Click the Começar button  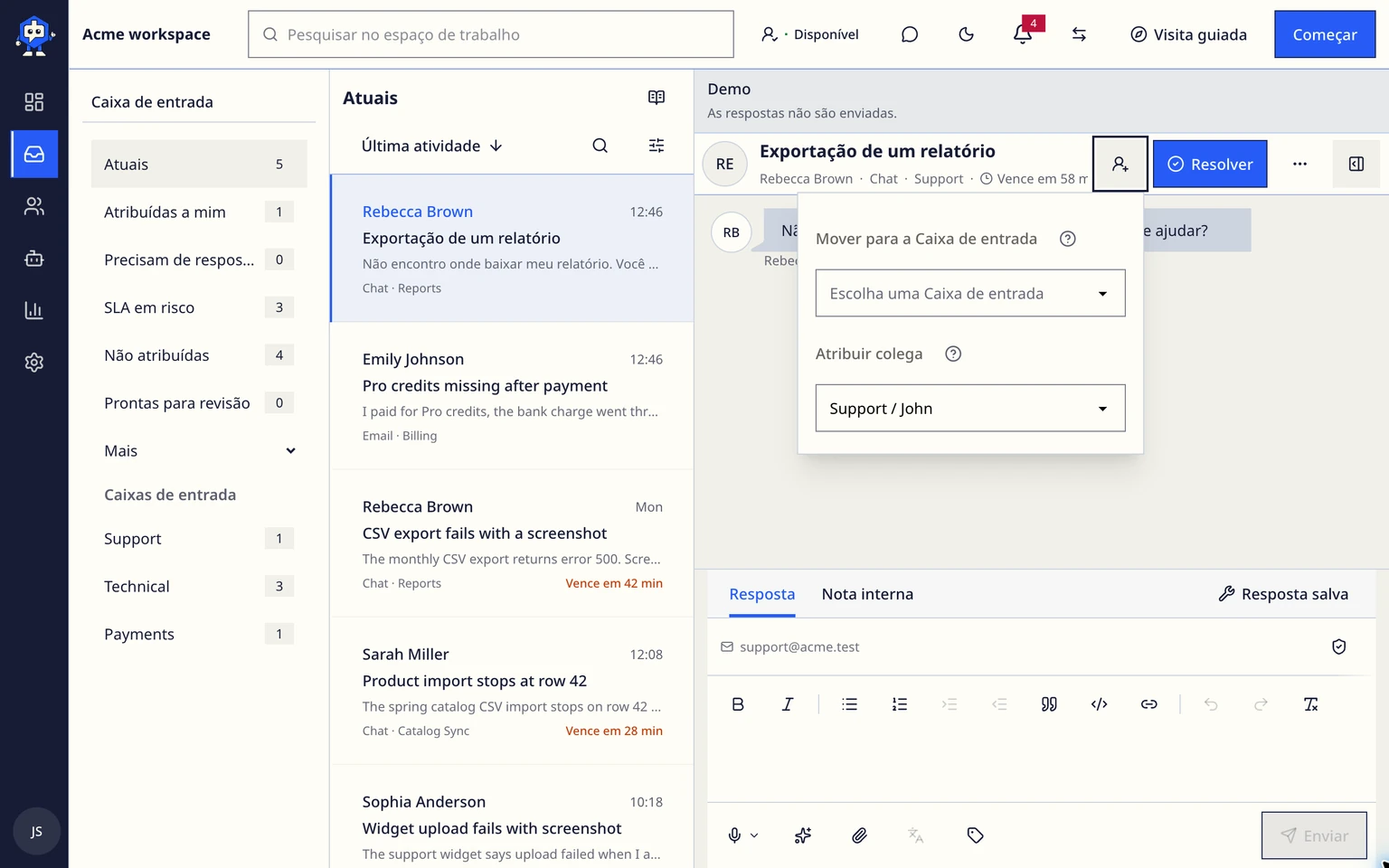coord(1325,34)
